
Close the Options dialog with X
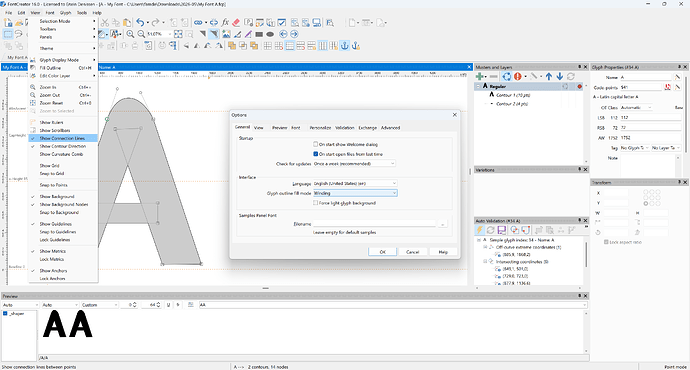[455, 115]
